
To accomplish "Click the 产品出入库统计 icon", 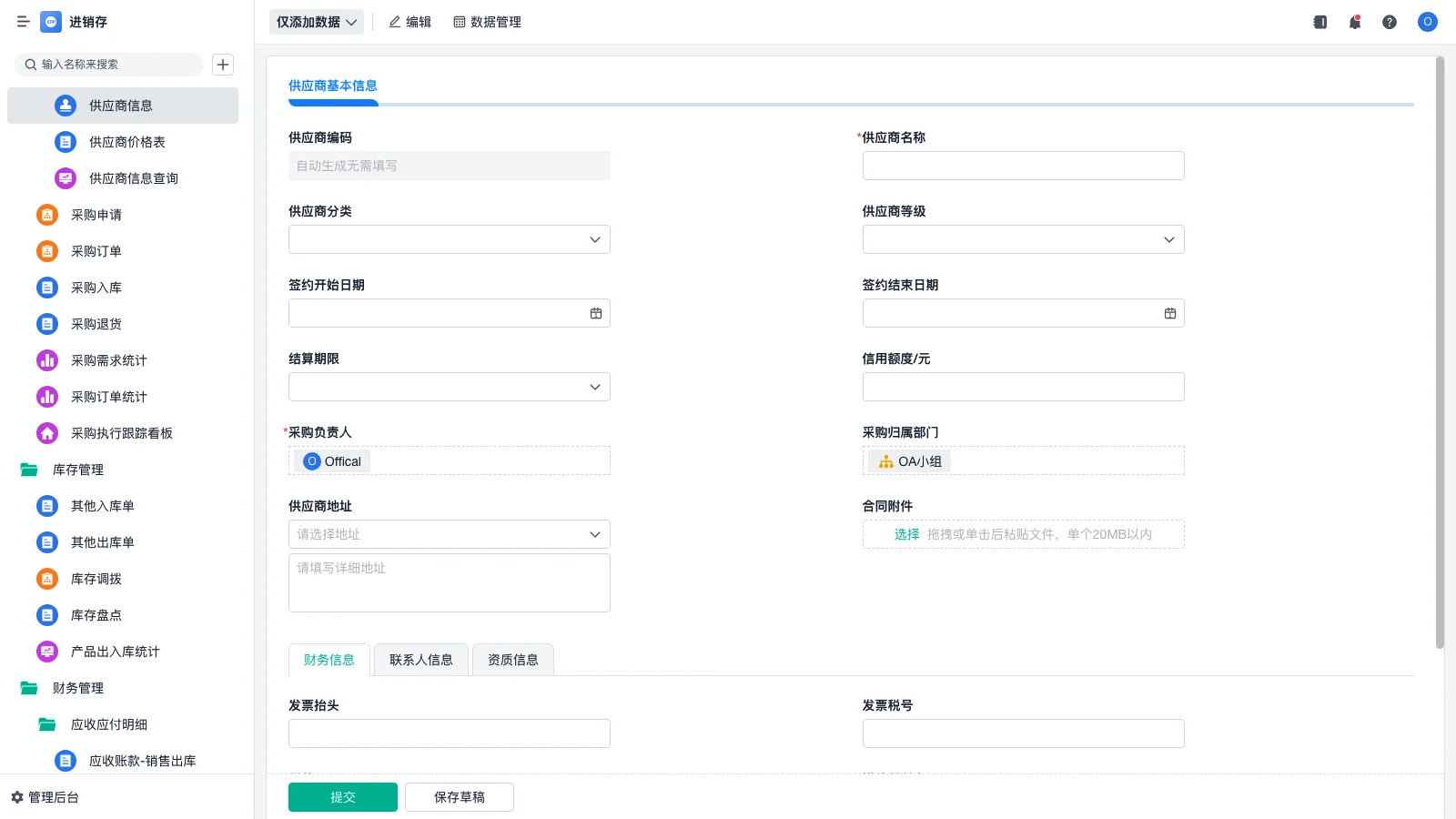I will [x=47, y=652].
